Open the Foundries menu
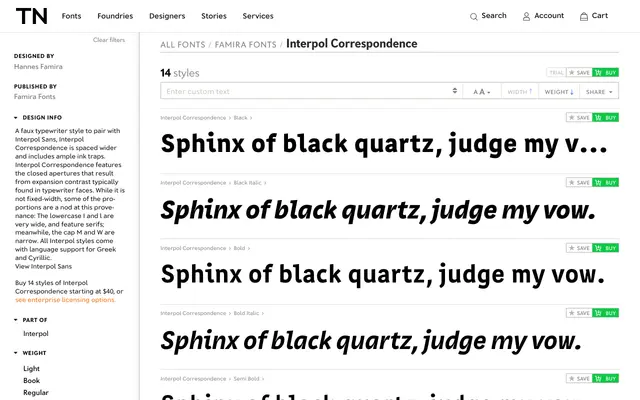The image size is (640, 400). pos(115,16)
